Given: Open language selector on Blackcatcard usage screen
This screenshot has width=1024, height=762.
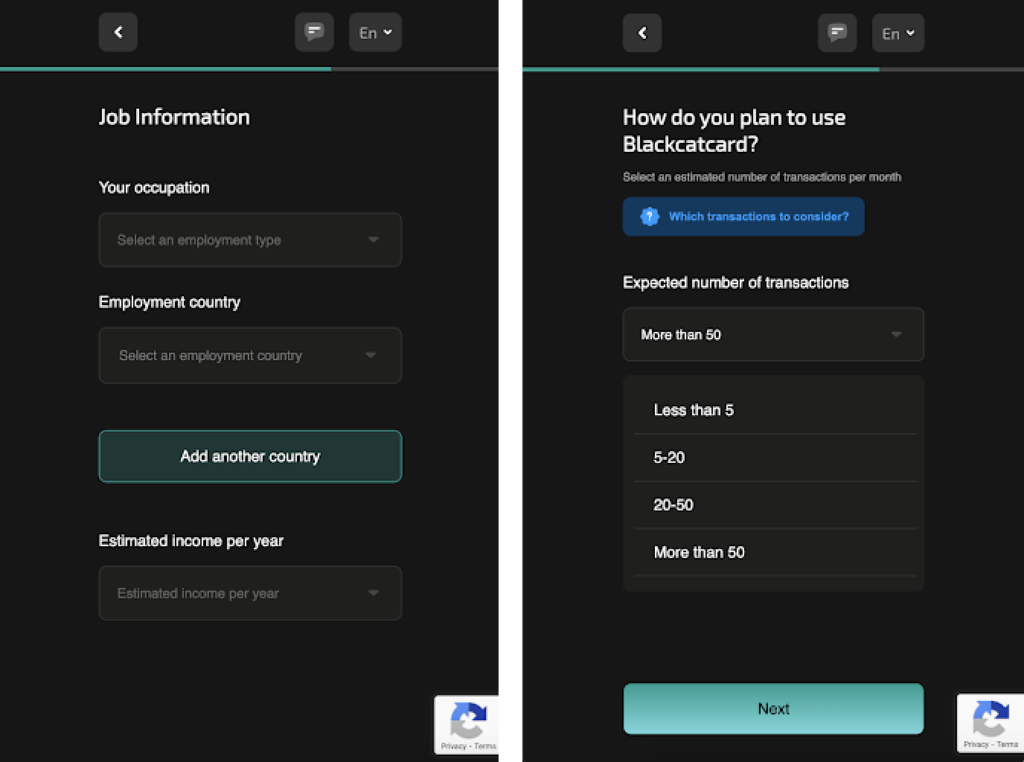Looking at the screenshot, I should pos(897,33).
